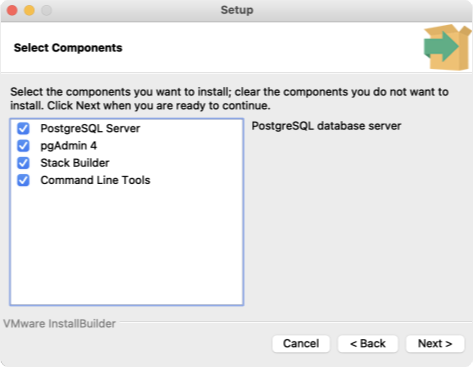Toggle the pgAdmin 4 checkbox
This screenshot has width=473, height=367.
23,146
